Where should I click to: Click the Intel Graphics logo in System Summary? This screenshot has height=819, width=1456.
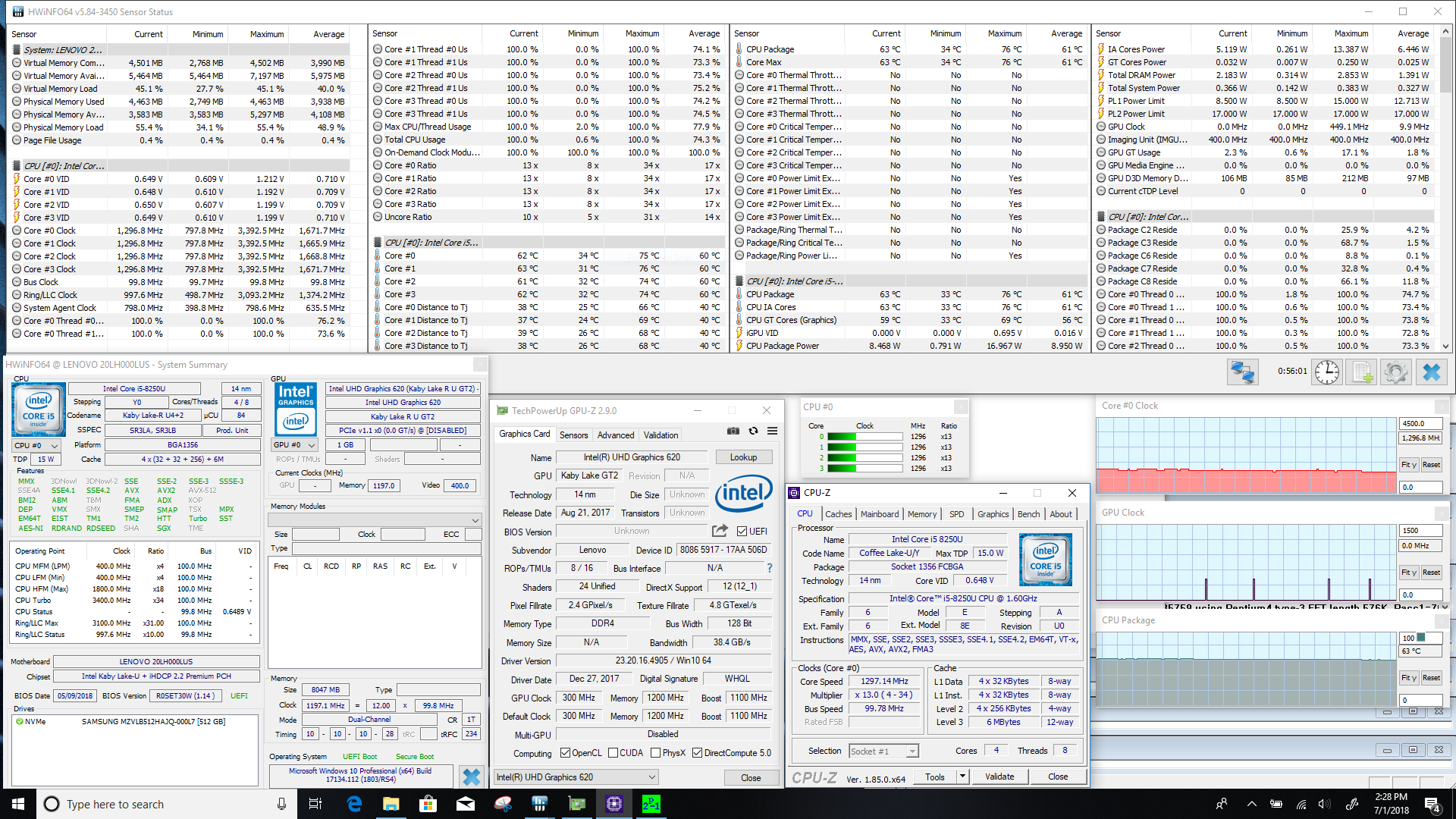pyautogui.click(x=296, y=408)
